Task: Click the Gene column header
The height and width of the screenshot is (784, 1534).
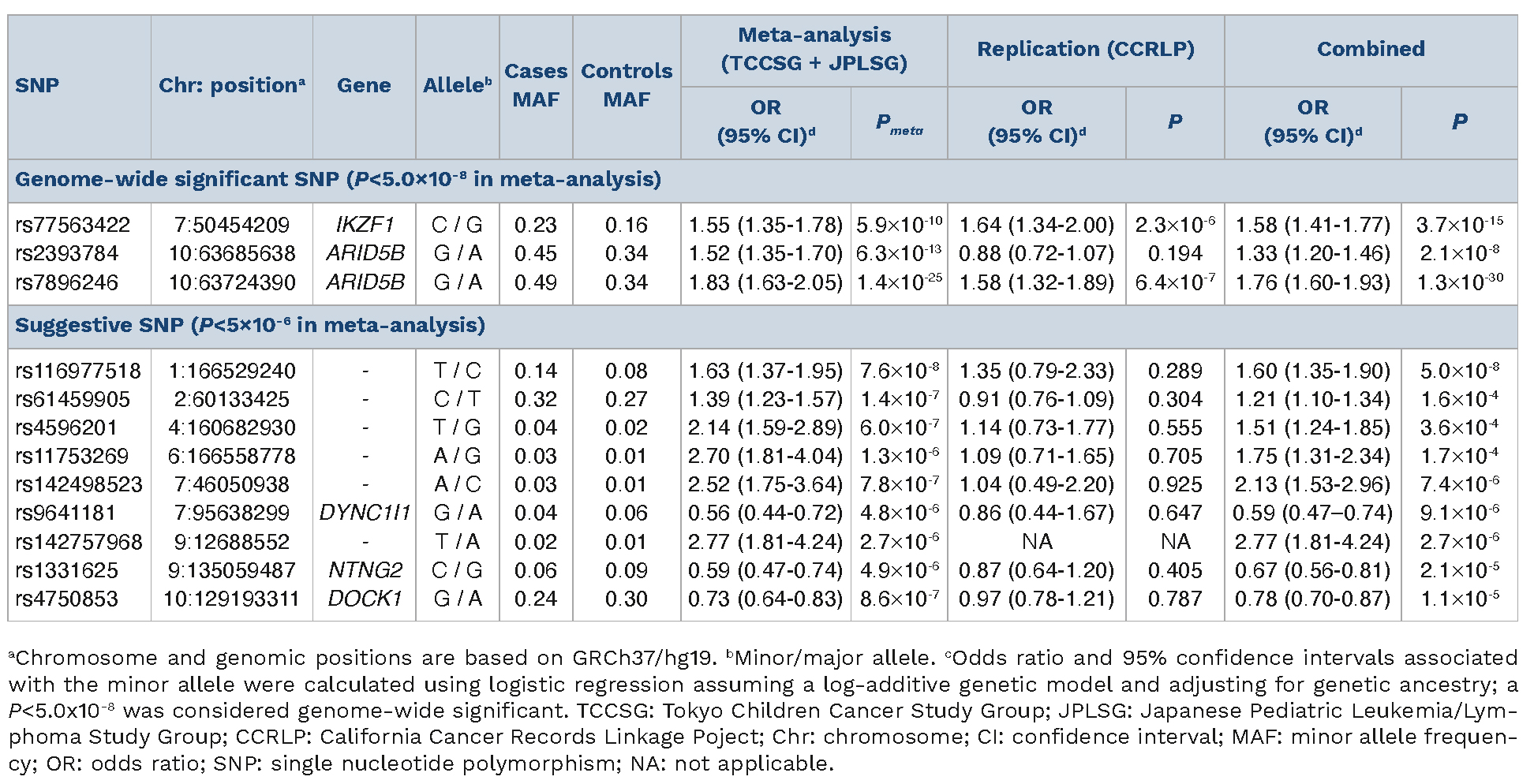Action: click(364, 86)
